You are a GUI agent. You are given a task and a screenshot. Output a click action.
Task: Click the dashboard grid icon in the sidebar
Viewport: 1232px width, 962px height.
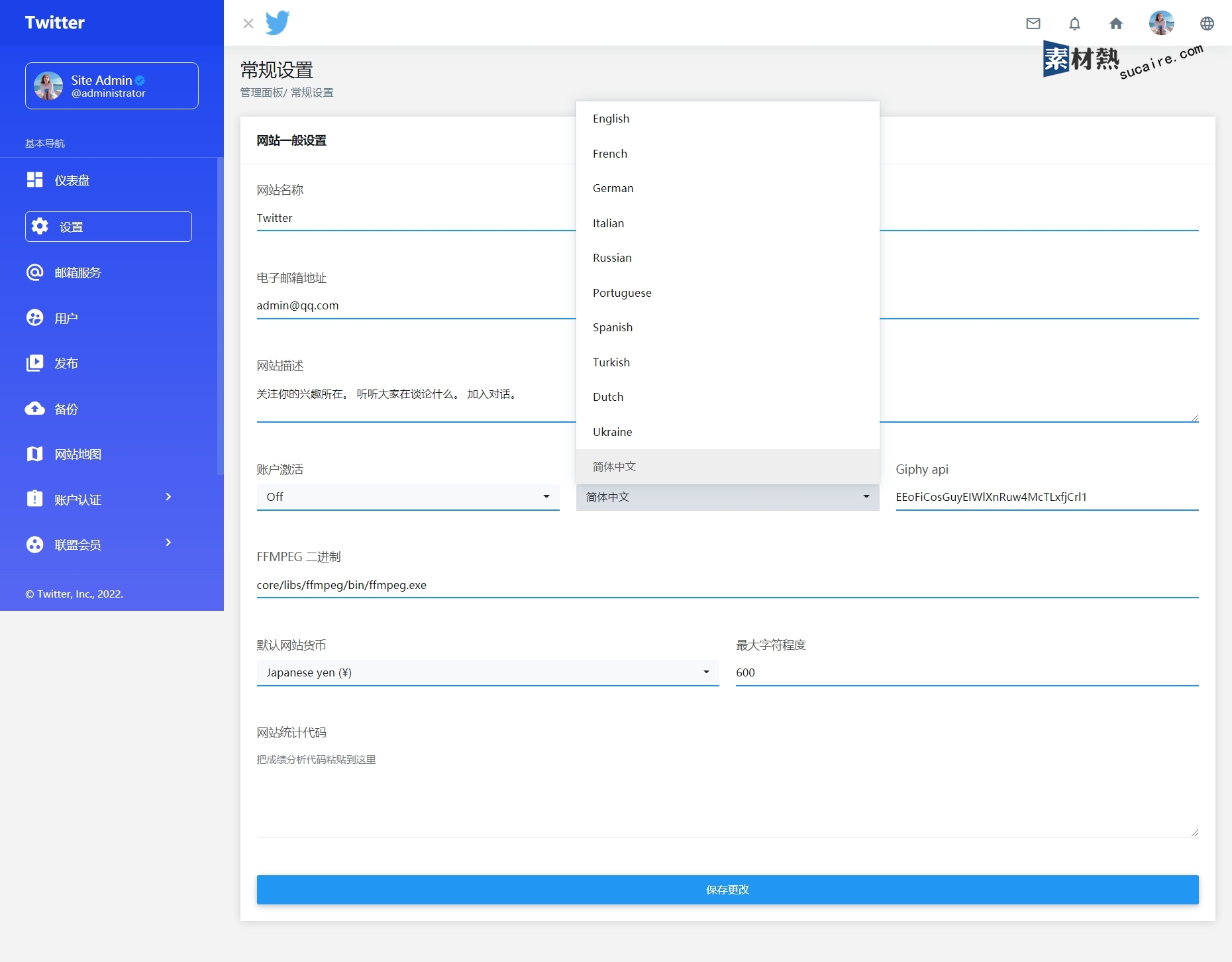click(34, 180)
